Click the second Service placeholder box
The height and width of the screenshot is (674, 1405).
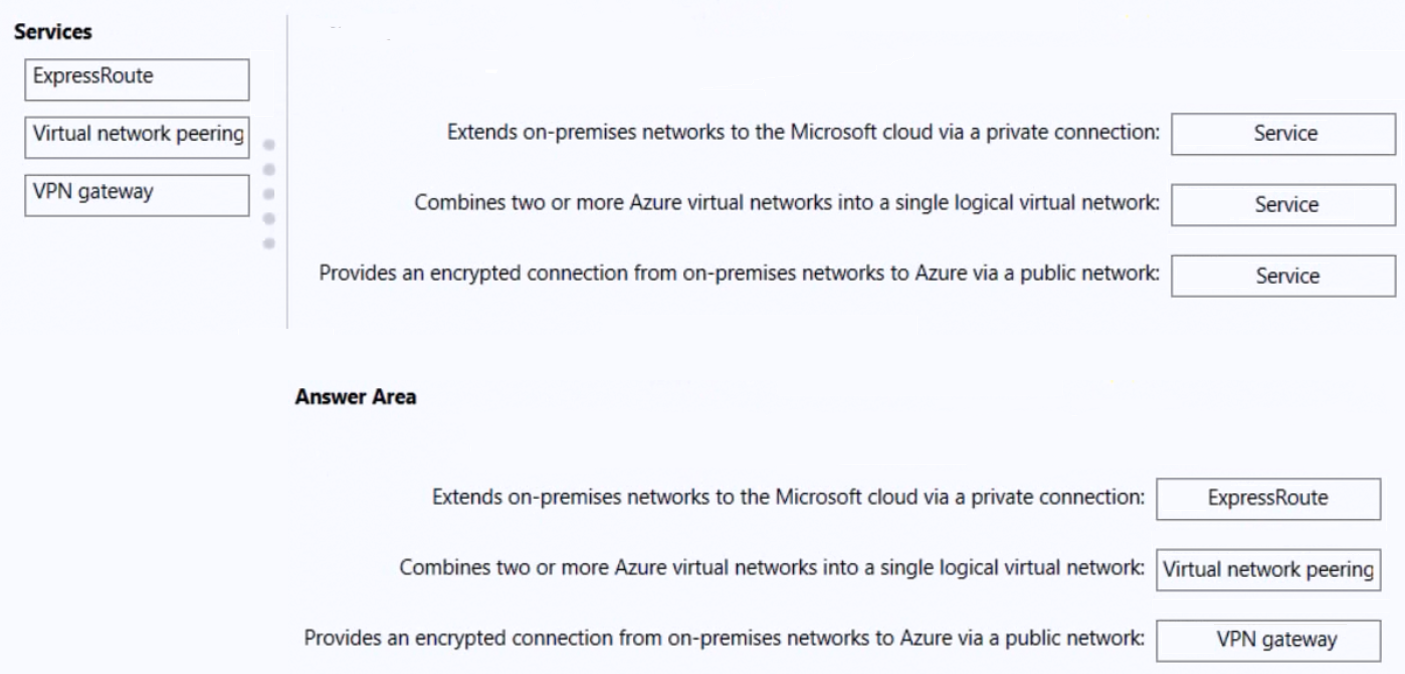(1281, 204)
